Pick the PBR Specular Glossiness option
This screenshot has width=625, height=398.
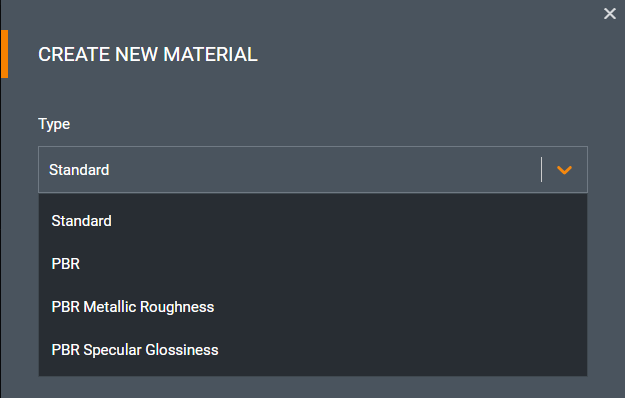click(x=313, y=350)
